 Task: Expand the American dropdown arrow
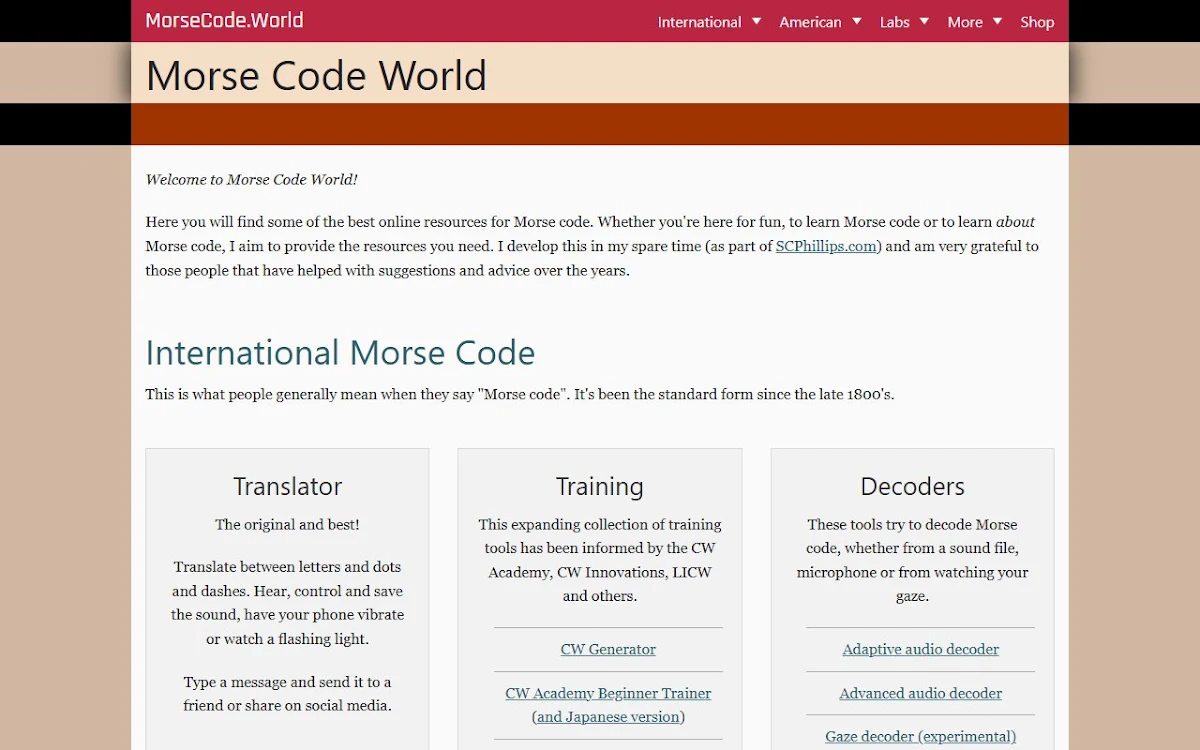point(856,21)
